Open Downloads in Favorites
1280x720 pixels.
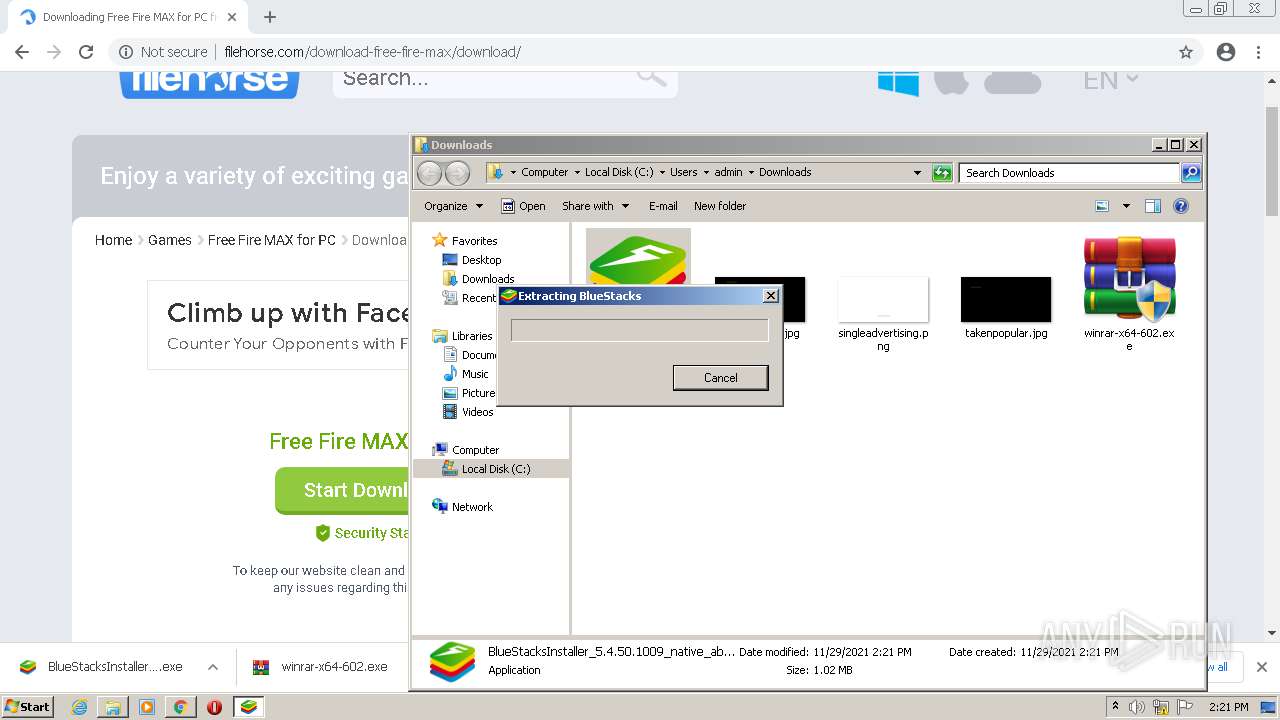tap(488, 279)
